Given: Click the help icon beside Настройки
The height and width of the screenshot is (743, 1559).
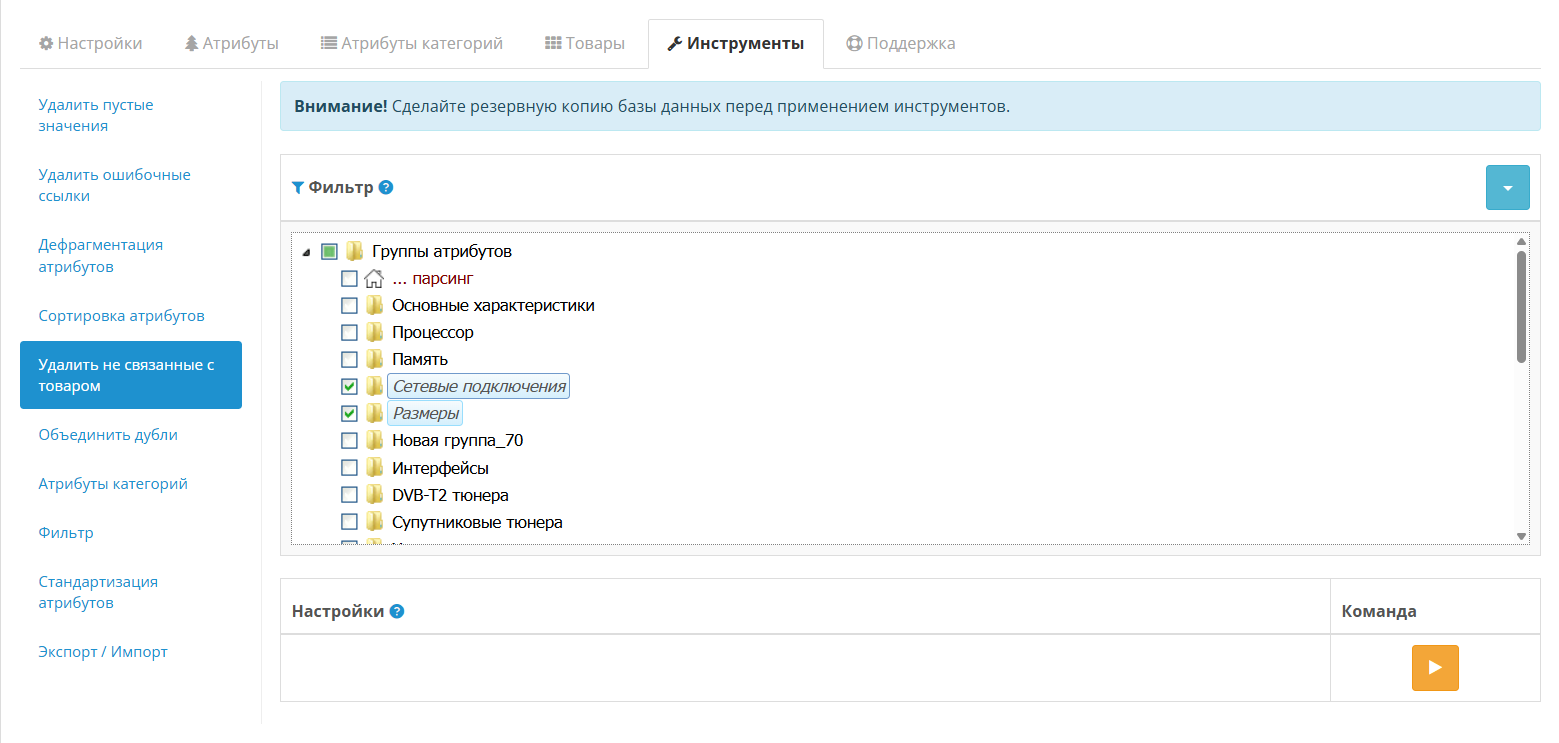Looking at the screenshot, I should tap(397, 611).
